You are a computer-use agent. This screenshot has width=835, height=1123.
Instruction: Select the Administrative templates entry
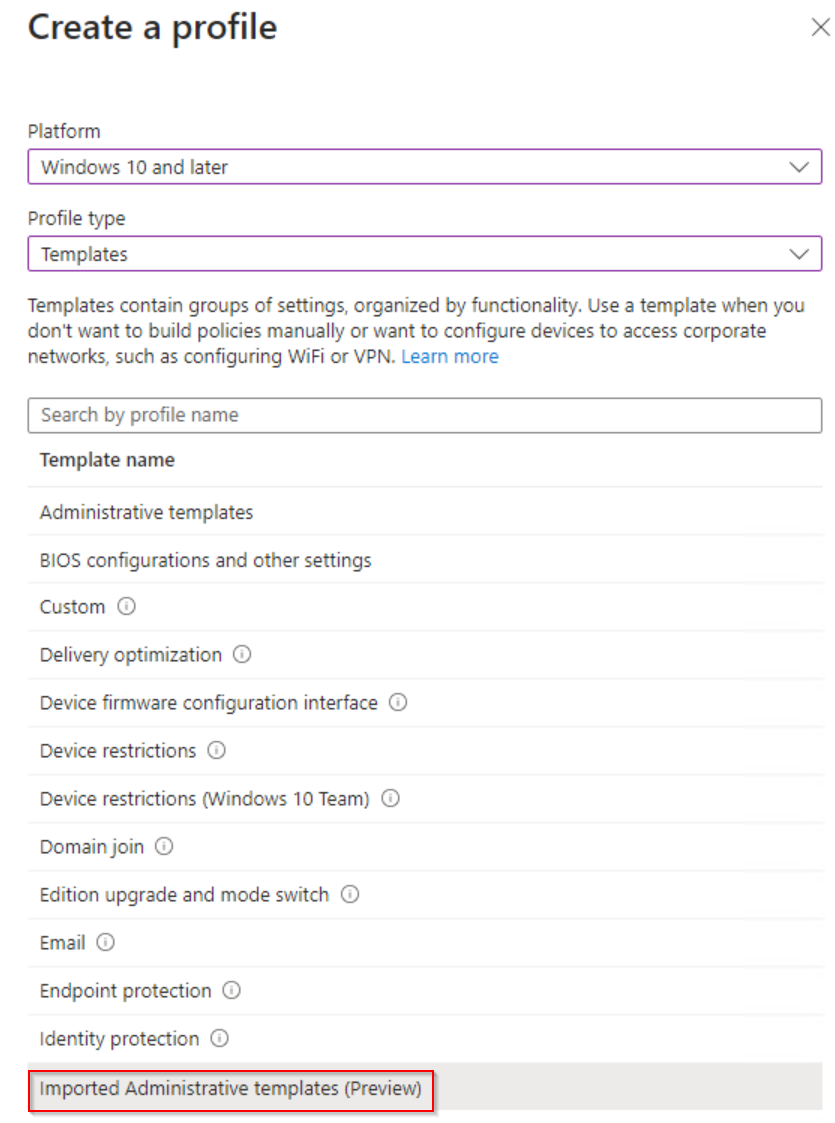(x=425, y=512)
